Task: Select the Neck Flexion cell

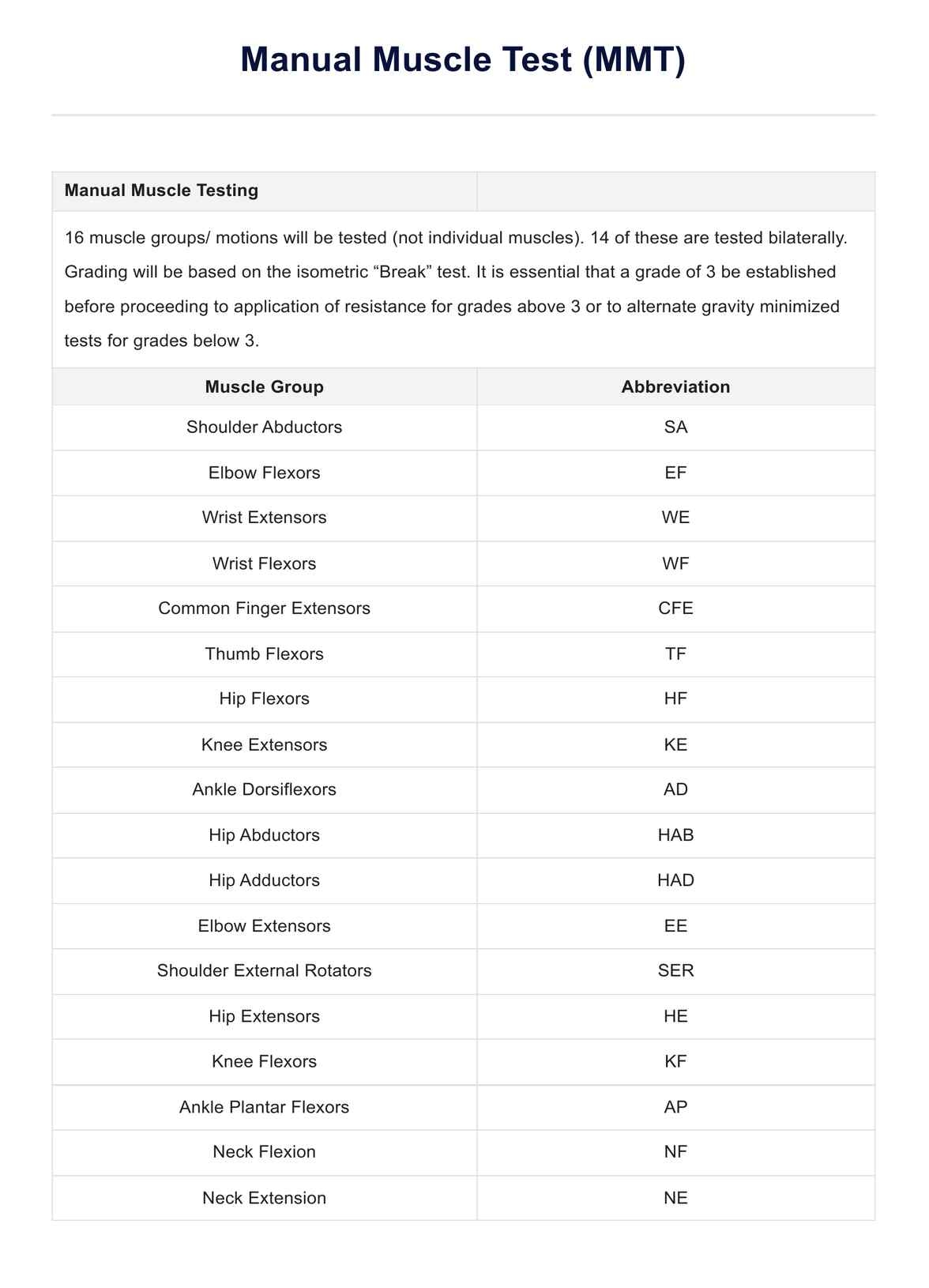Action: point(264,1152)
